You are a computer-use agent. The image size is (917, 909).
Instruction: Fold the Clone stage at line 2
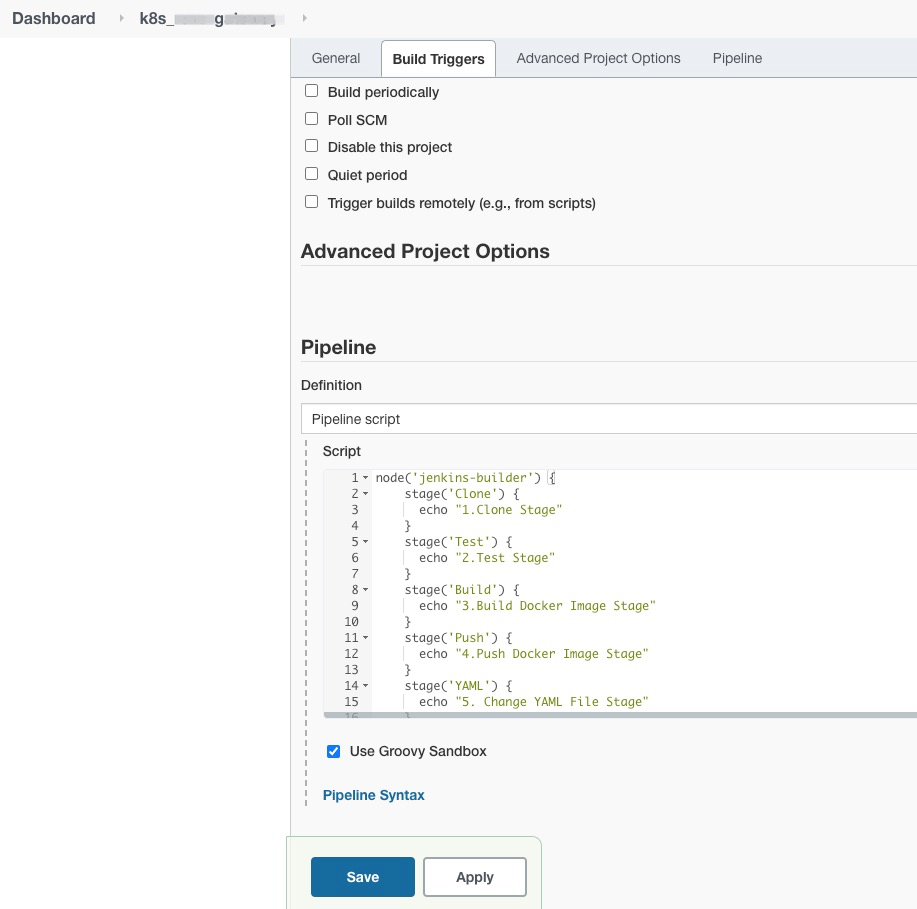pos(366,494)
